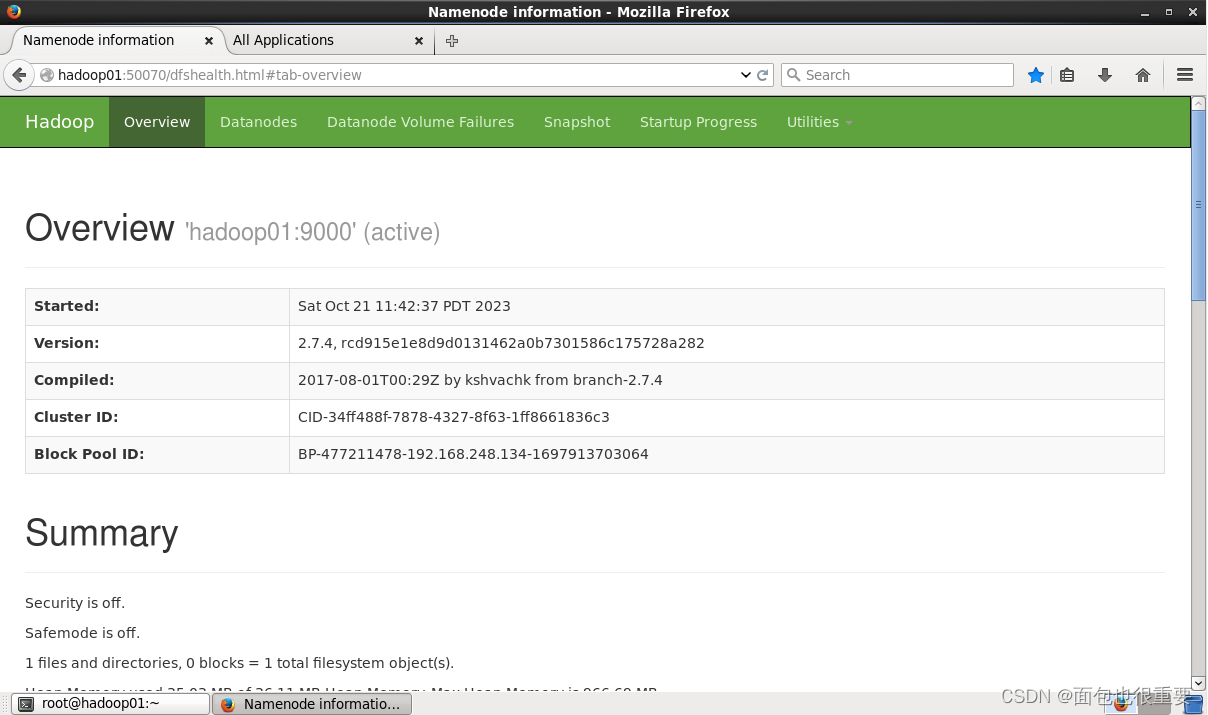Image resolution: width=1208 pixels, height=715 pixels.
Task: Open Datanode Volume Failures page
Action: pos(420,122)
